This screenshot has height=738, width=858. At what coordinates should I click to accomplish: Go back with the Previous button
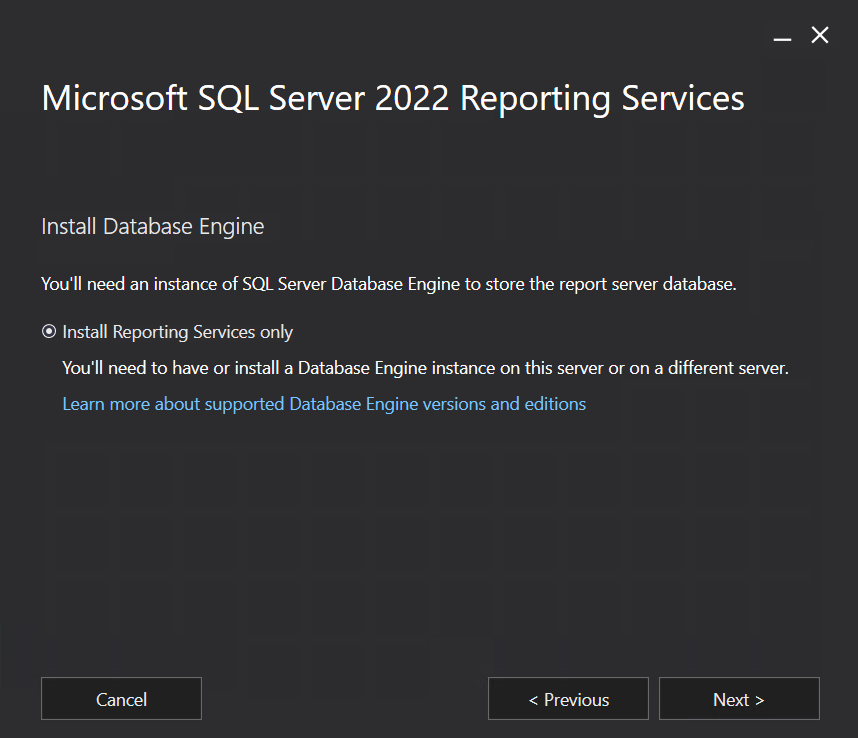coord(568,699)
